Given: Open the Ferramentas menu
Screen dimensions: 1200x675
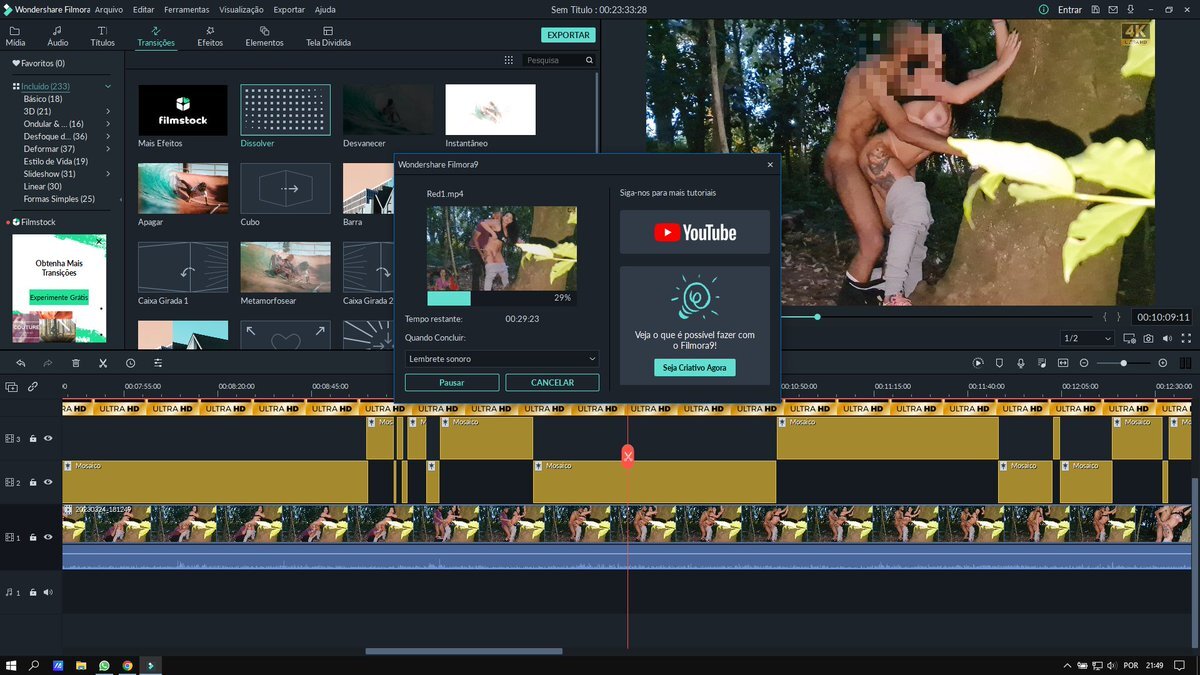Looking at the screenshot, I should pos(186,9).
